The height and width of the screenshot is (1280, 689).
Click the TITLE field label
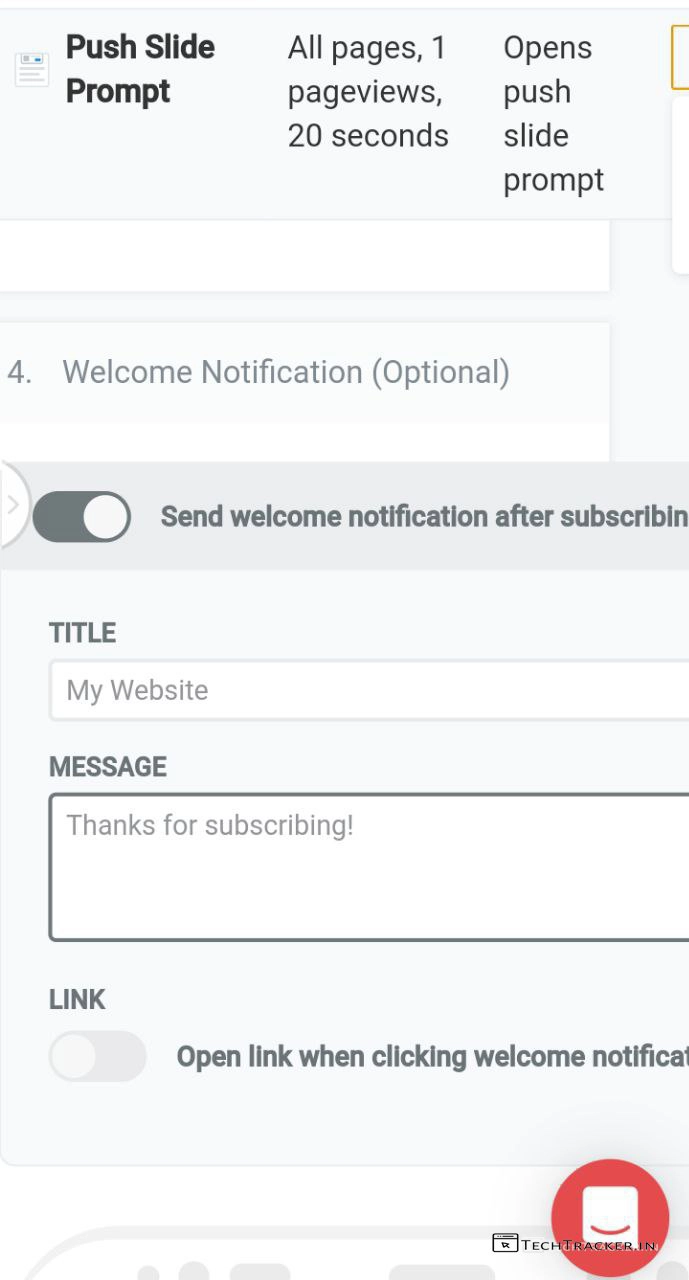point(82,633)
